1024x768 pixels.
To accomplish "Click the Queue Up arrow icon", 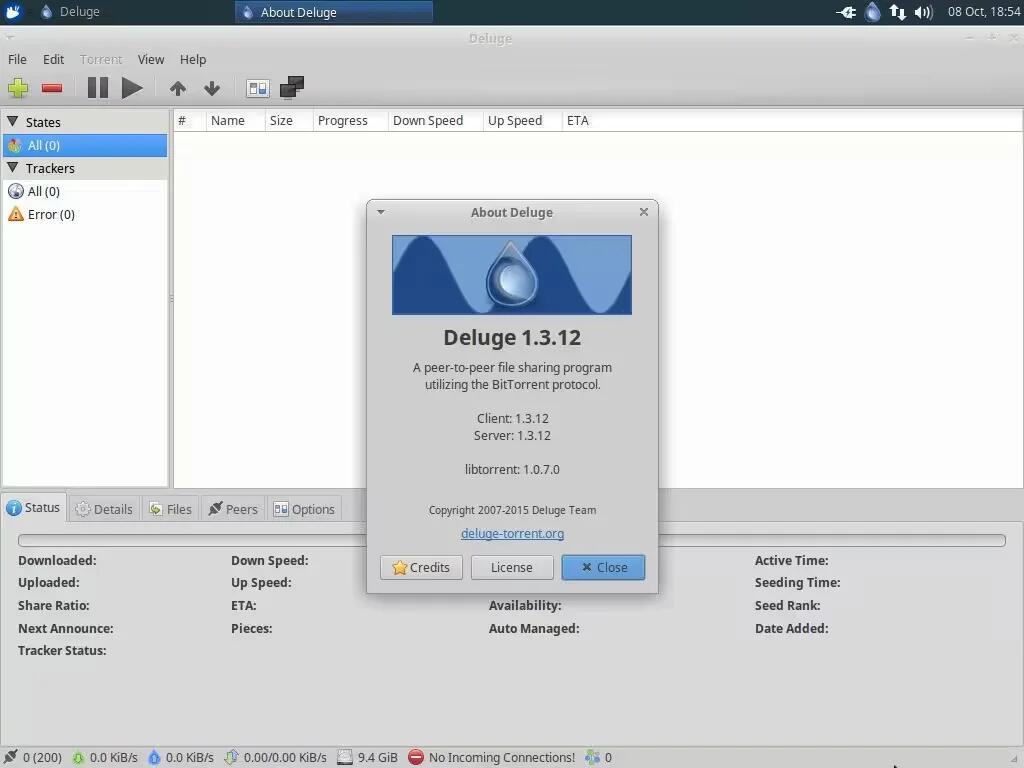I will coord(178,88).
